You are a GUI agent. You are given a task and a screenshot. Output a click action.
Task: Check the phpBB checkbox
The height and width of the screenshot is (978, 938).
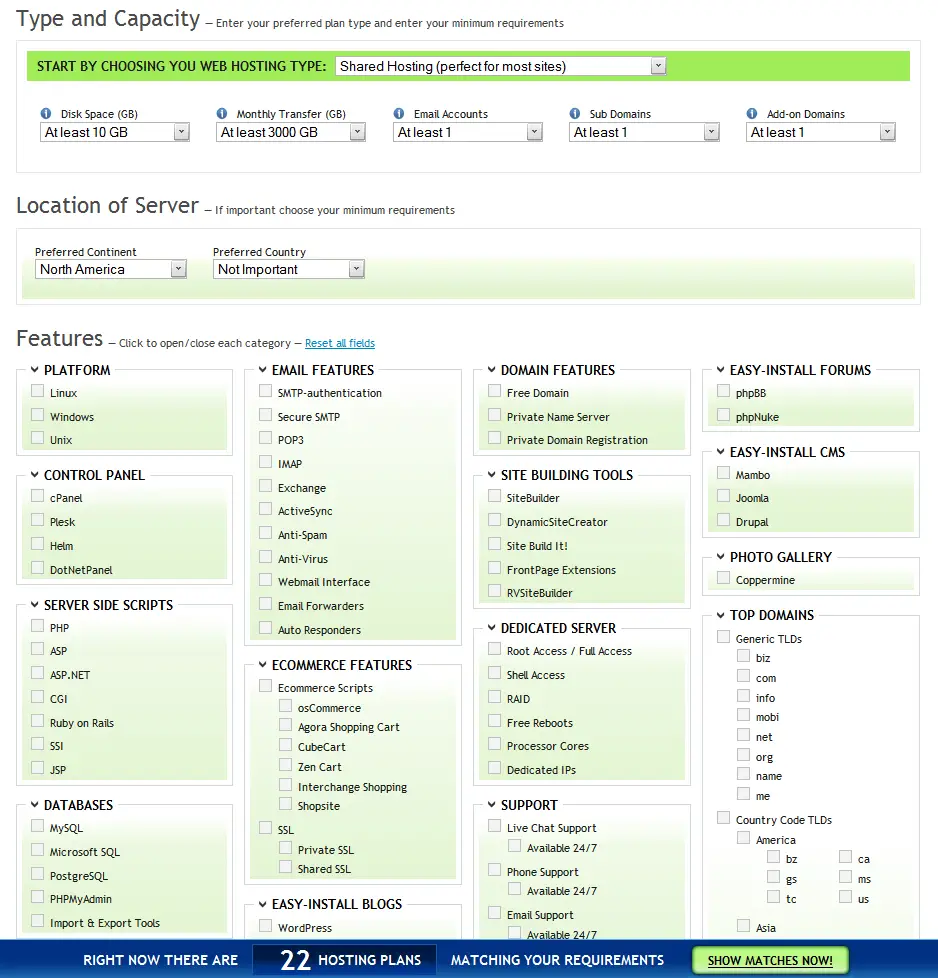723,391
